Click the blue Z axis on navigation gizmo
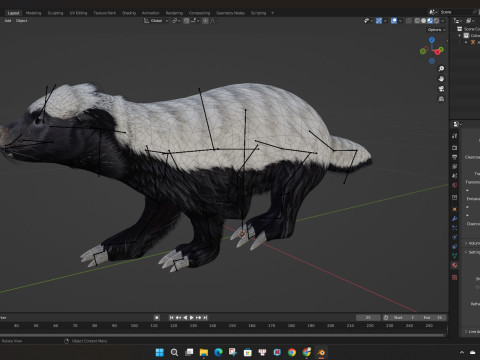 point(432,40)
